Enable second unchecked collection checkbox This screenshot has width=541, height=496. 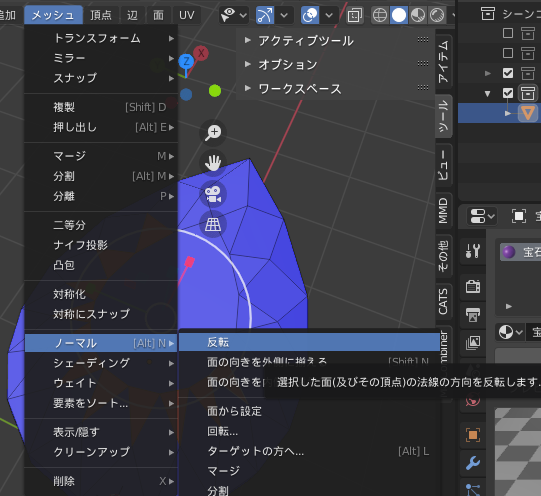point(508,53)
